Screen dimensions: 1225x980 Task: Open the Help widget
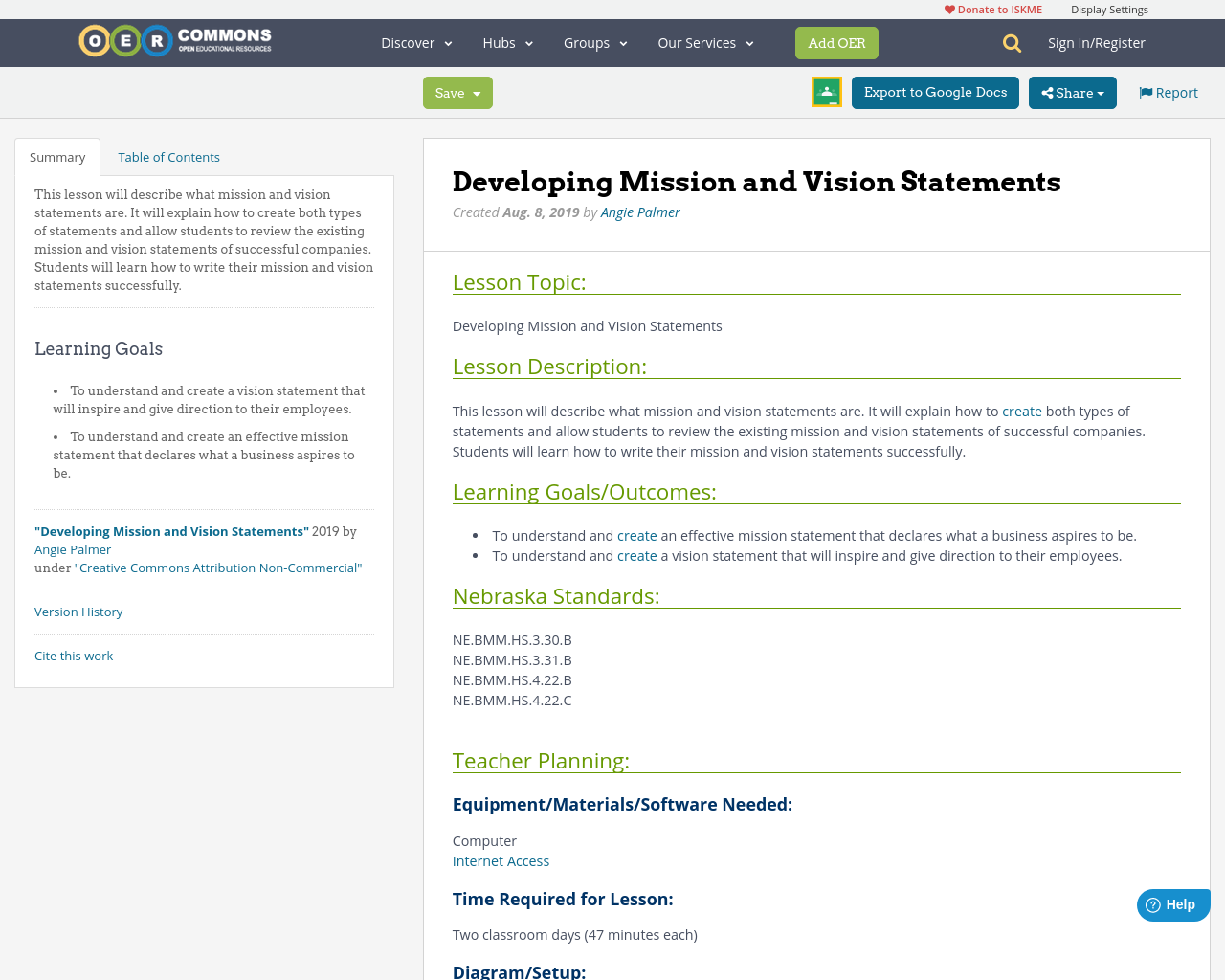(x=1171, y=902)
